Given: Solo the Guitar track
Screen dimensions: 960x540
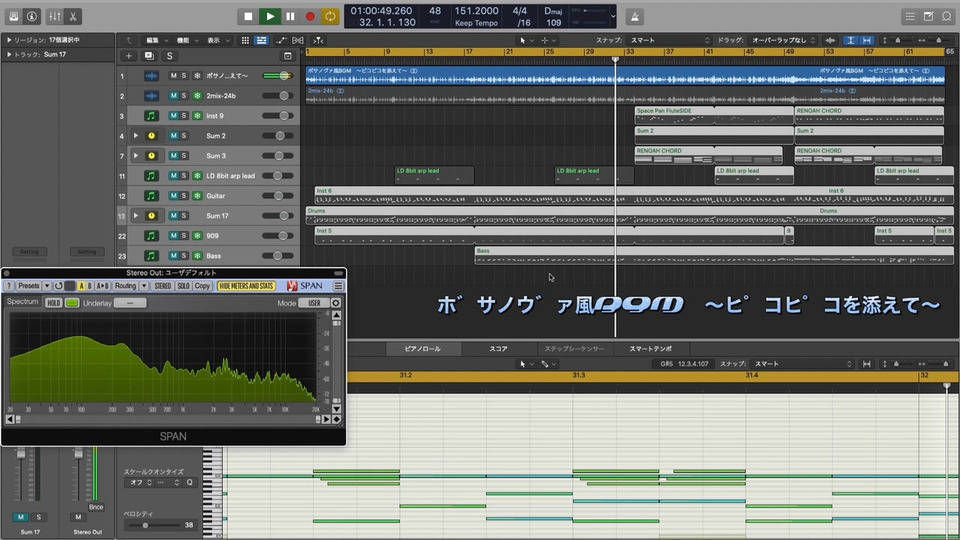Looking at the screenshot, I should pos(184,195).
